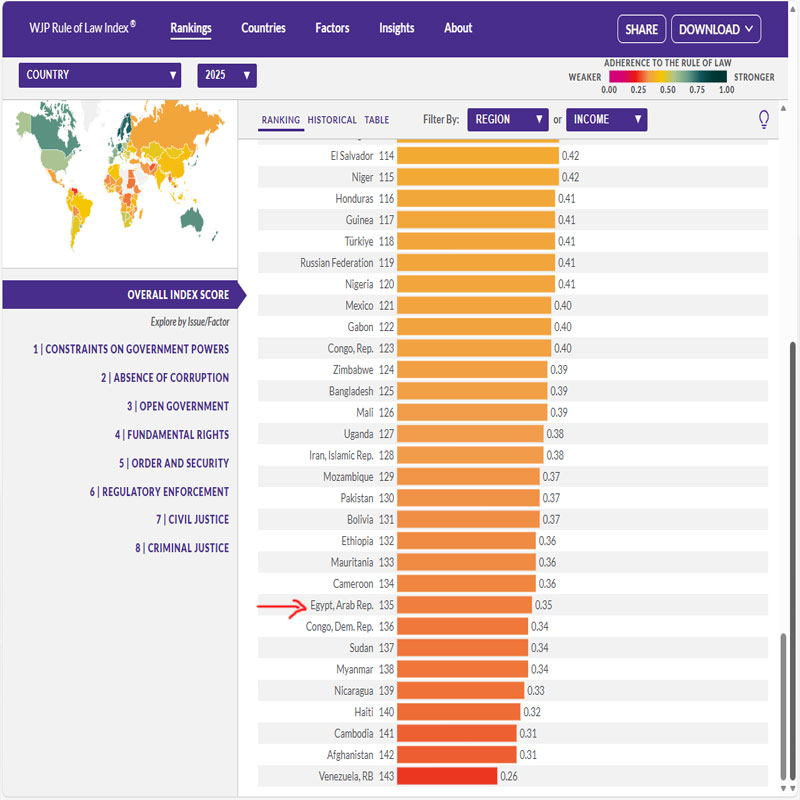Select the RANKING tab
This screenshot has height=800, width=800.
(x=281, y=120)
